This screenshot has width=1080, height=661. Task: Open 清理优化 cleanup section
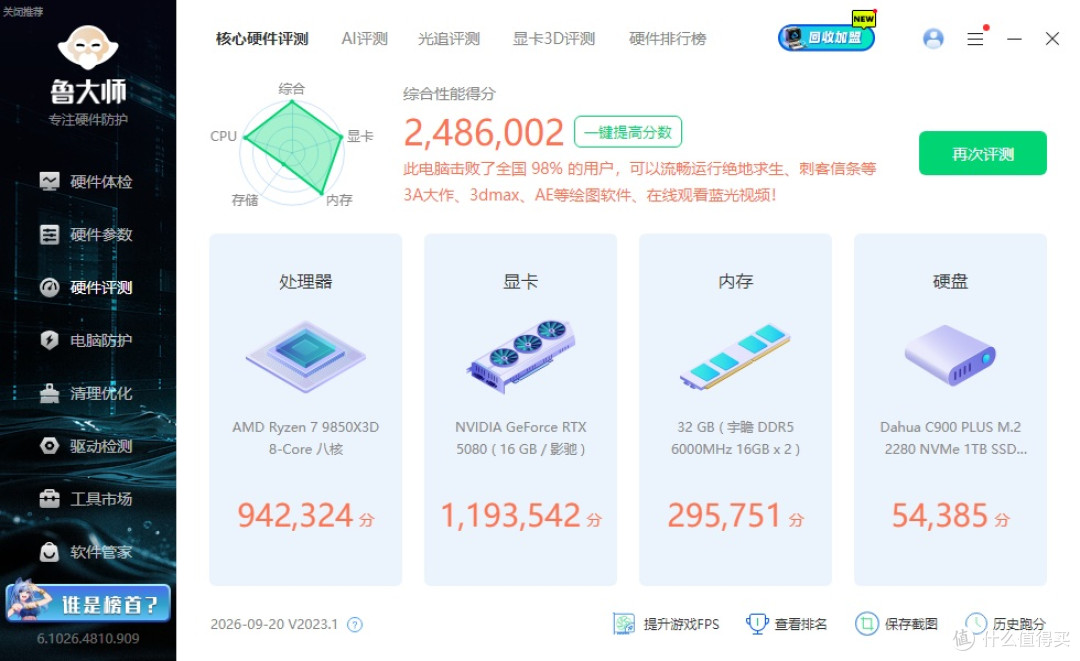pos(86,393)
